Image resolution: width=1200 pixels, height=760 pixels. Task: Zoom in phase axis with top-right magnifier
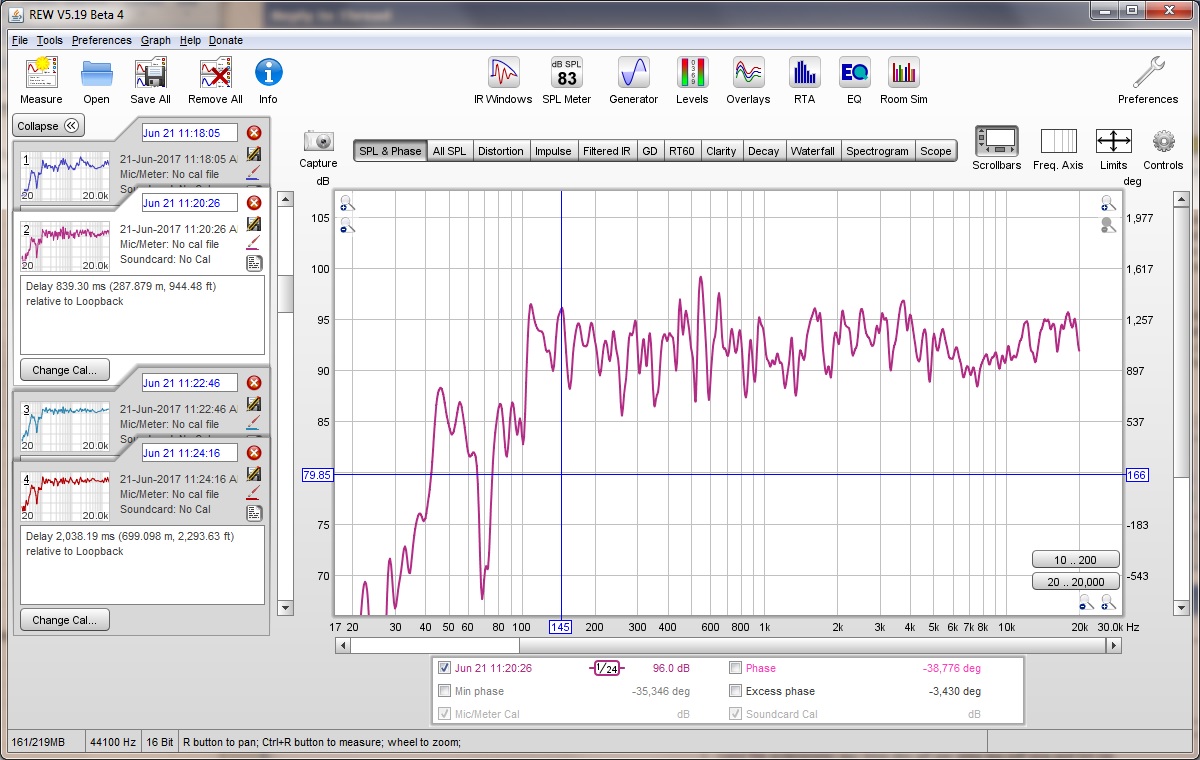coord(1107,204)
